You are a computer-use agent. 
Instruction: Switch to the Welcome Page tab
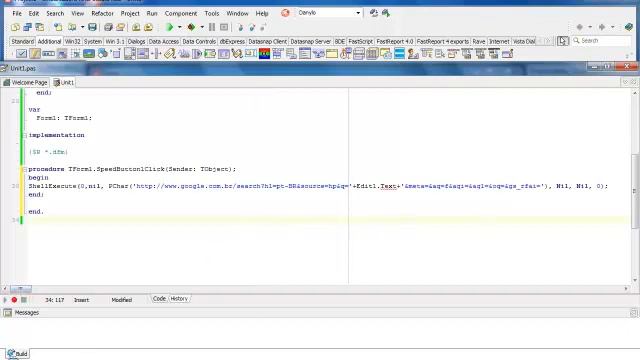click(x=25, y=82)
